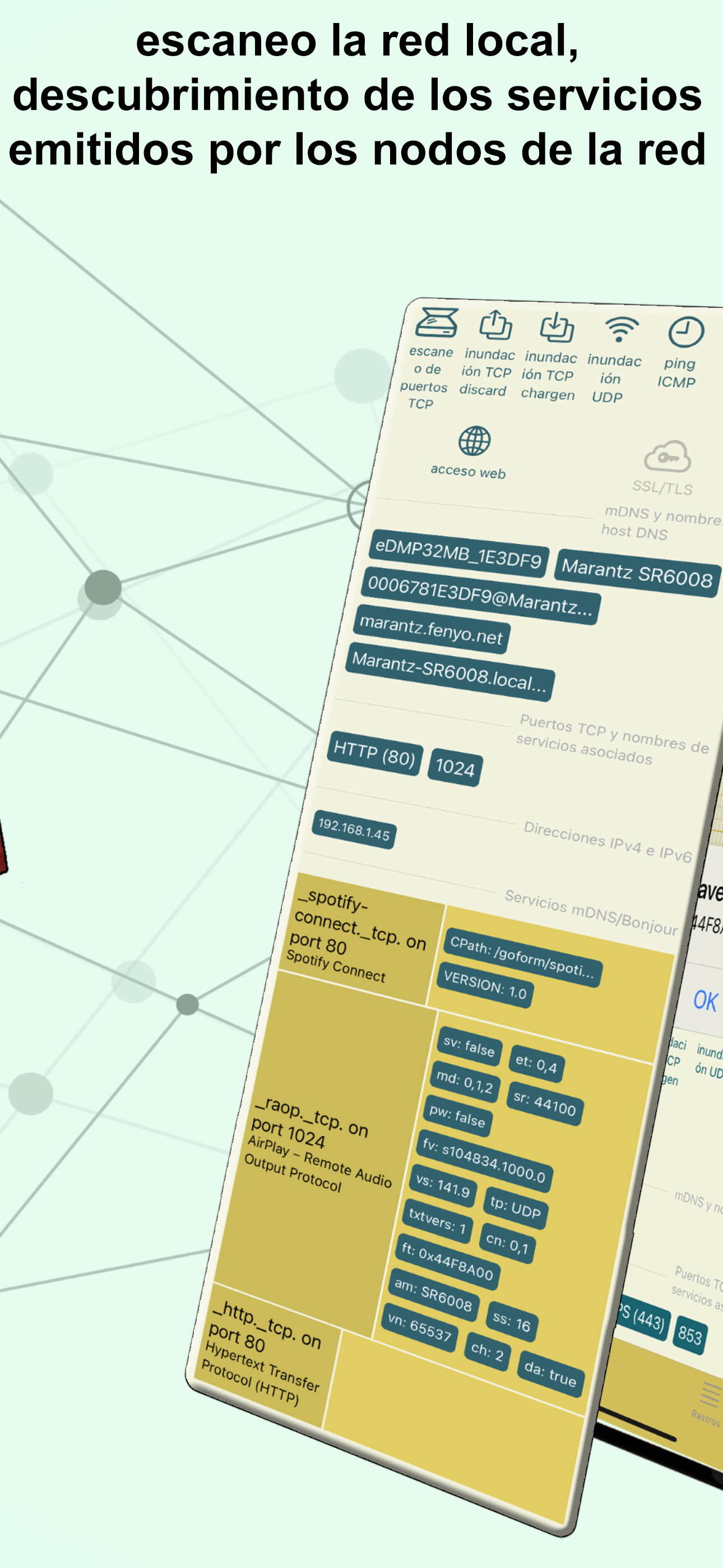Start the TCP port scan icon
723x1568 pixels.
pyautogui.click(x=437, y=322)
